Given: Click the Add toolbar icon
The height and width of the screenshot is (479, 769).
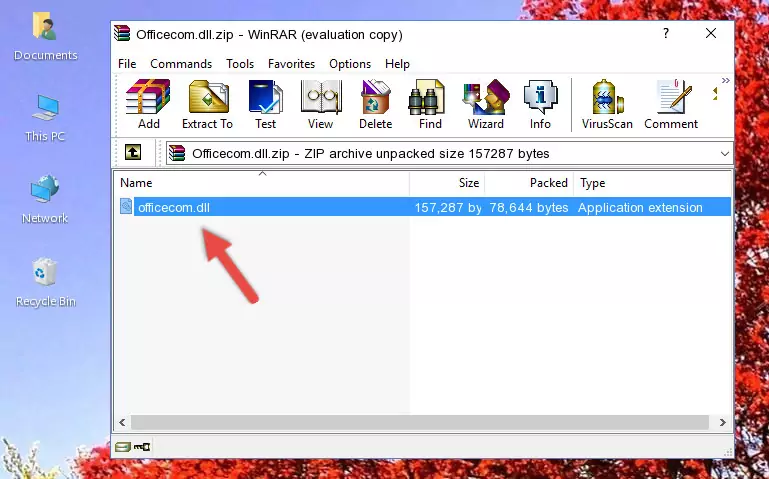Looking at the screenshot, I should click(148, 104).
